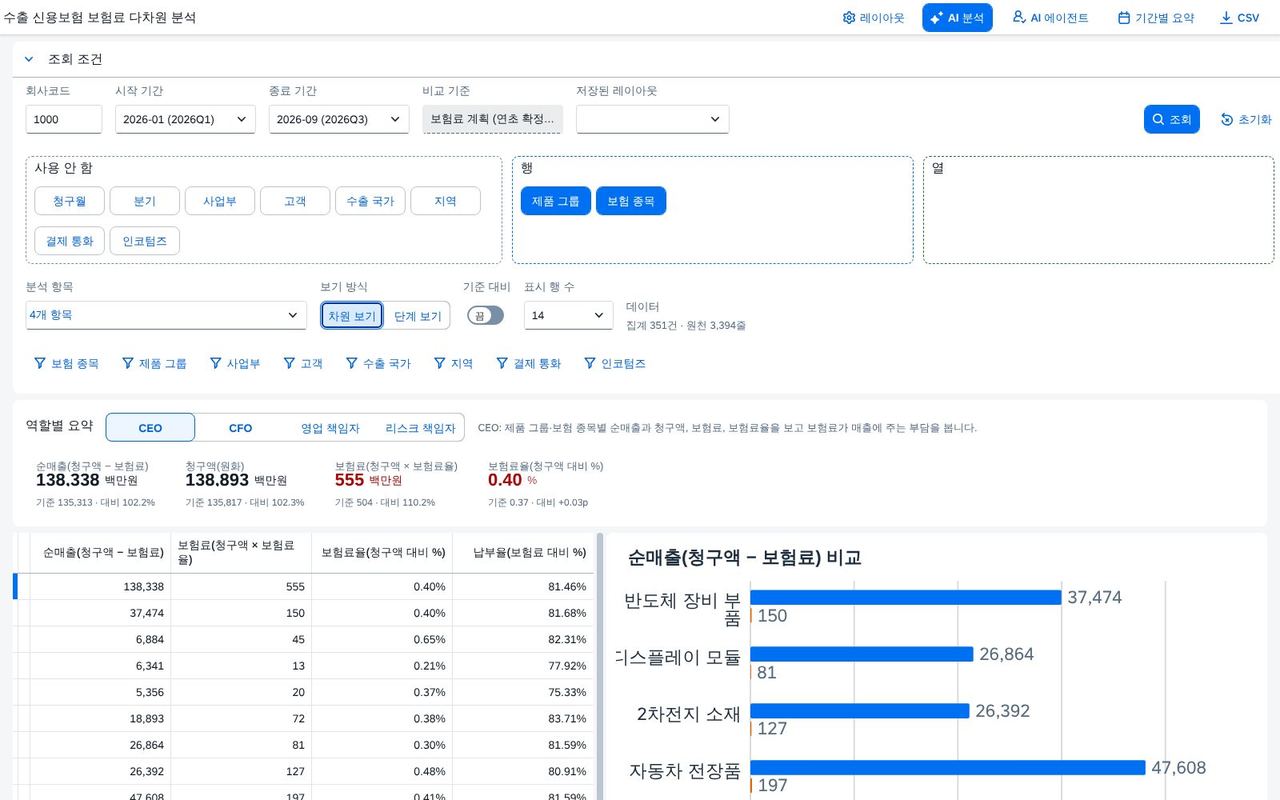
Task: Open the 저장된 레이아웃 dropdown
Action: (652, 119)
